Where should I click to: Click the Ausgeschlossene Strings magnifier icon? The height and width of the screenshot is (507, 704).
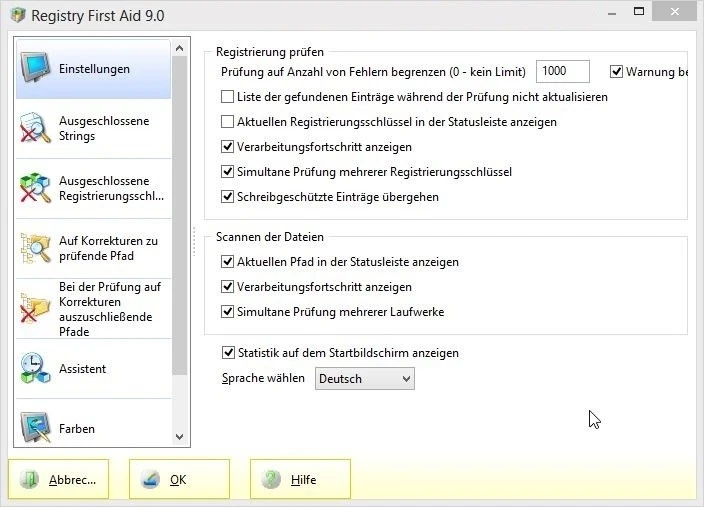pos(35,128)
